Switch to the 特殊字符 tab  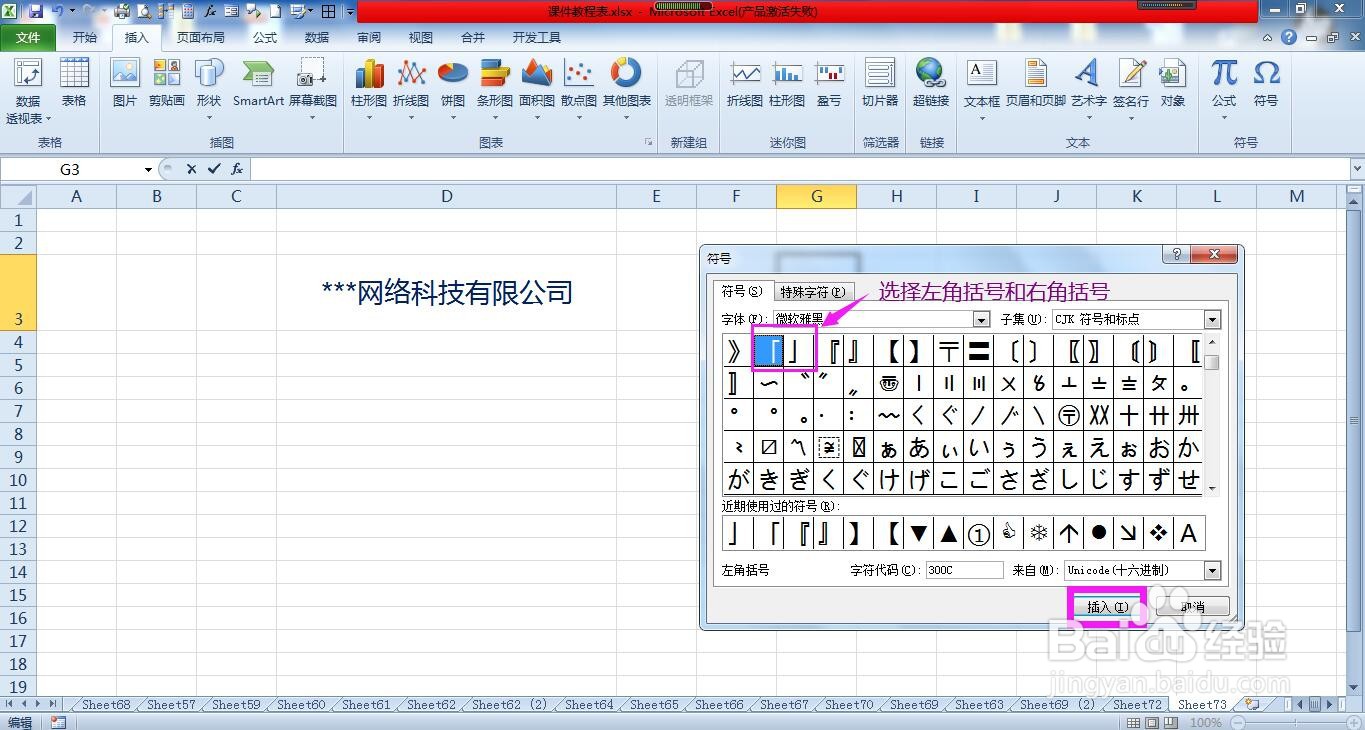[812, 292]
